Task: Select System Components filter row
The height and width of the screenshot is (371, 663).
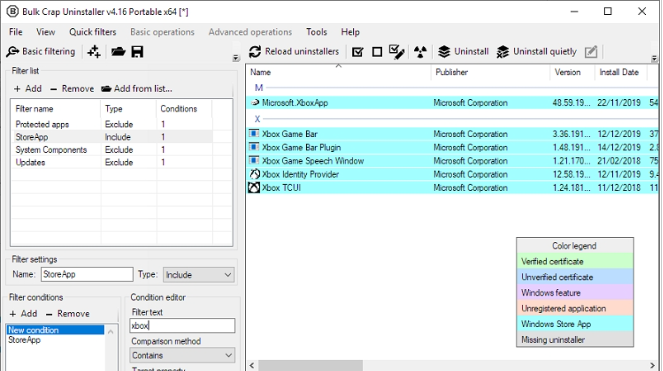Action: pyautogui.click(x=112, y=150)
